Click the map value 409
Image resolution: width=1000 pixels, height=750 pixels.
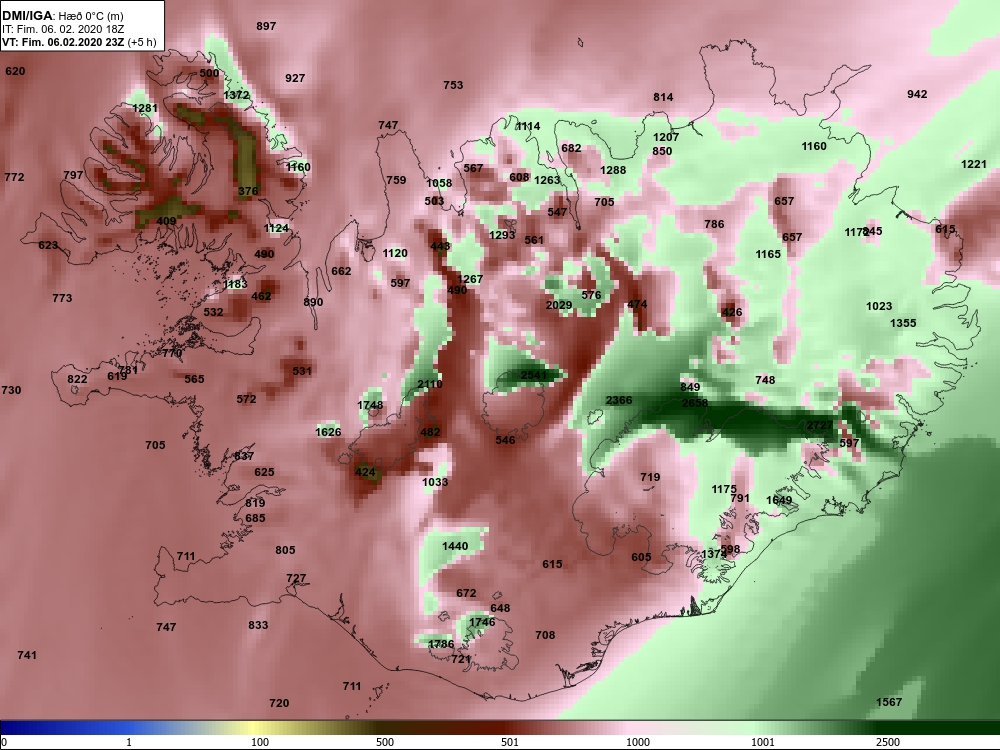[x=166, y=221]
